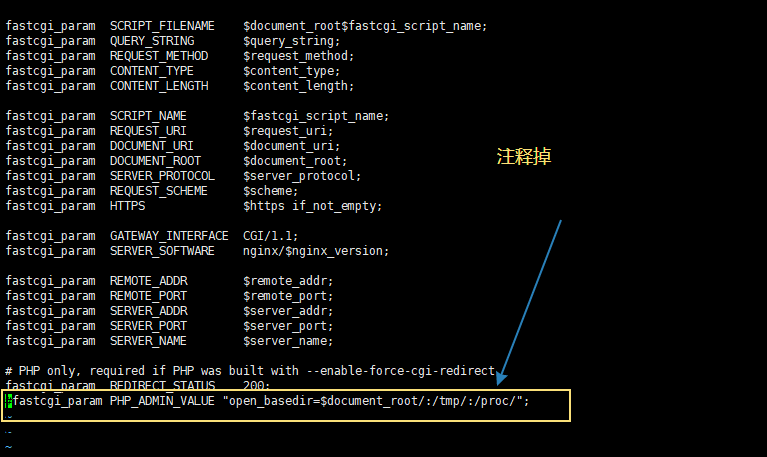Viewport: 767px width, 457px height.
Task: Click the $https if_not_empty value
Action: (313, 206)
